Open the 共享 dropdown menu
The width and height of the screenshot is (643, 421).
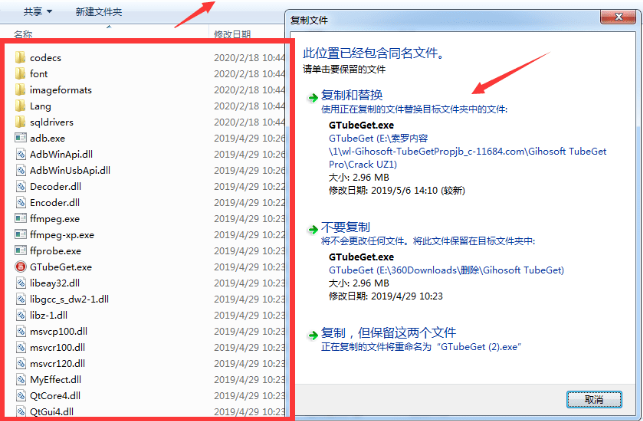(38, 11)
